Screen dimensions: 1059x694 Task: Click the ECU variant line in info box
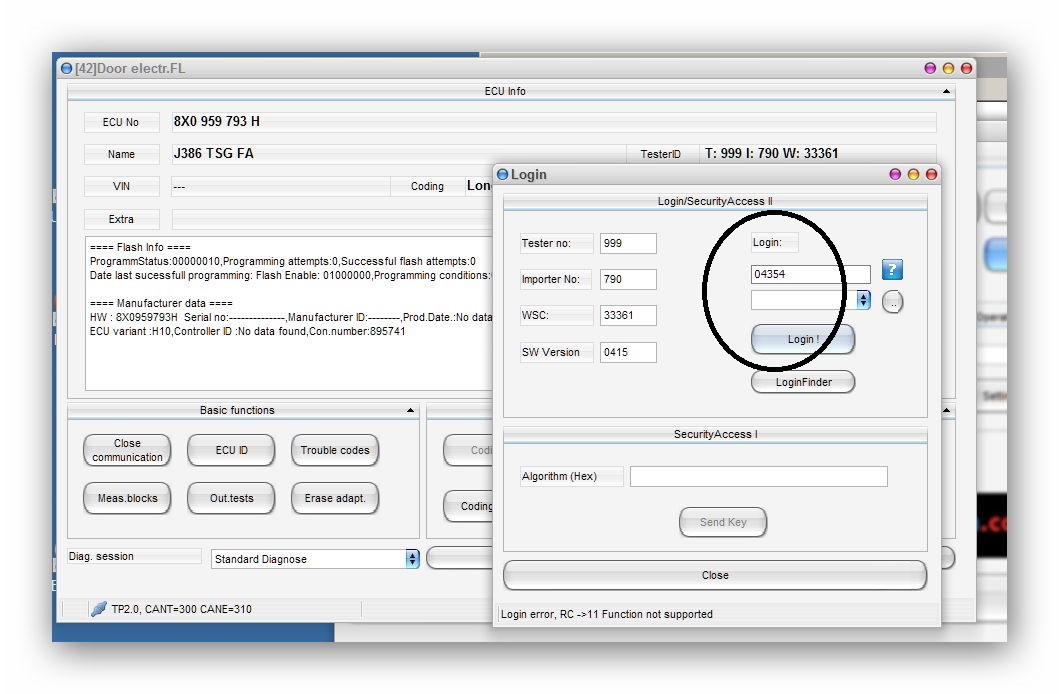tap(247, 331)
